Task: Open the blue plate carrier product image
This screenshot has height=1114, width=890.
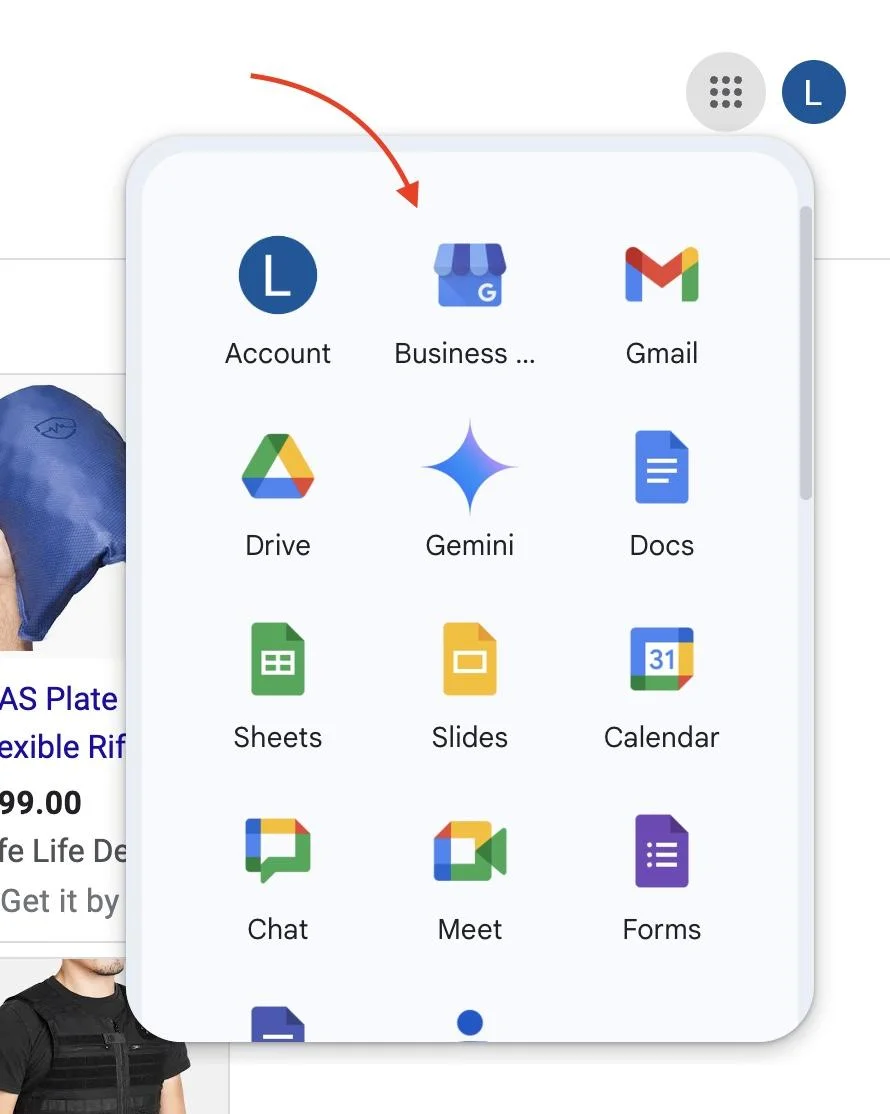Action: coord(63,517)
